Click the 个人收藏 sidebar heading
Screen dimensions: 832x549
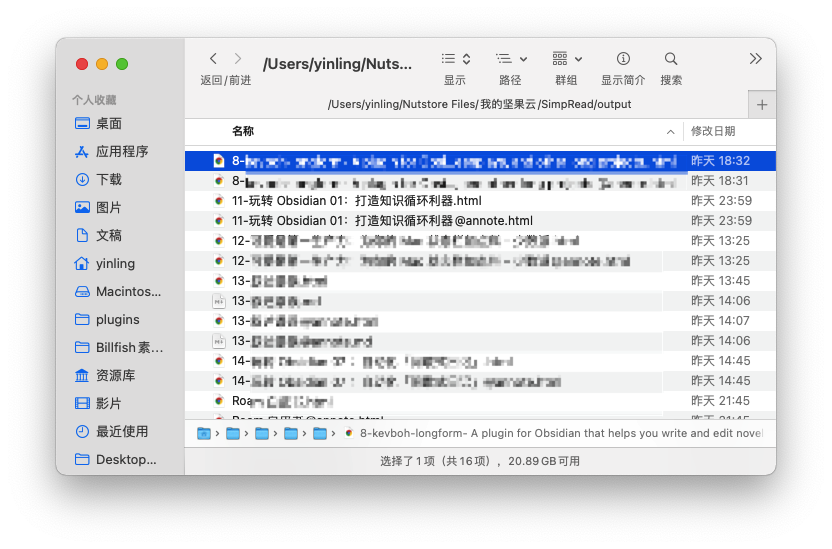(x=94, y=100)
